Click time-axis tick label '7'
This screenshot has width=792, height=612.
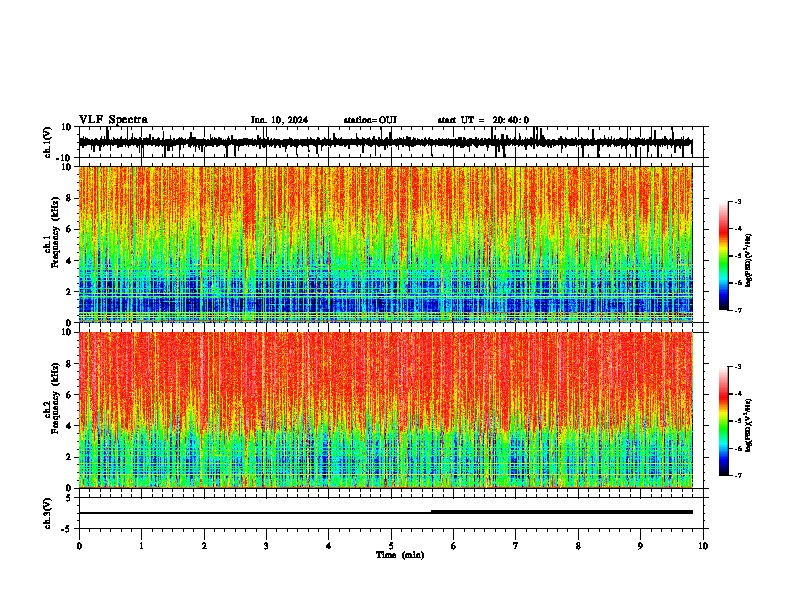(516, 546)
